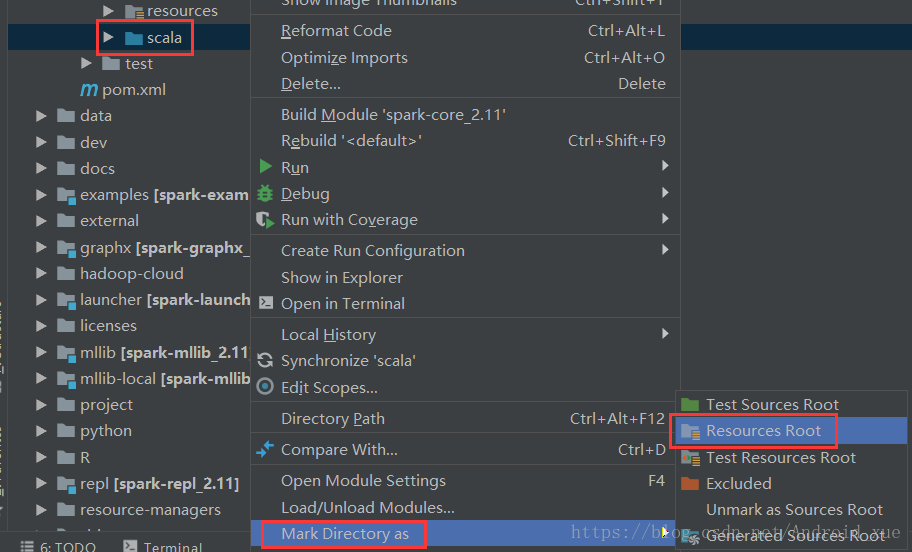
Task: Expand the data folder arrow
Action: click(x=41, y=115)
